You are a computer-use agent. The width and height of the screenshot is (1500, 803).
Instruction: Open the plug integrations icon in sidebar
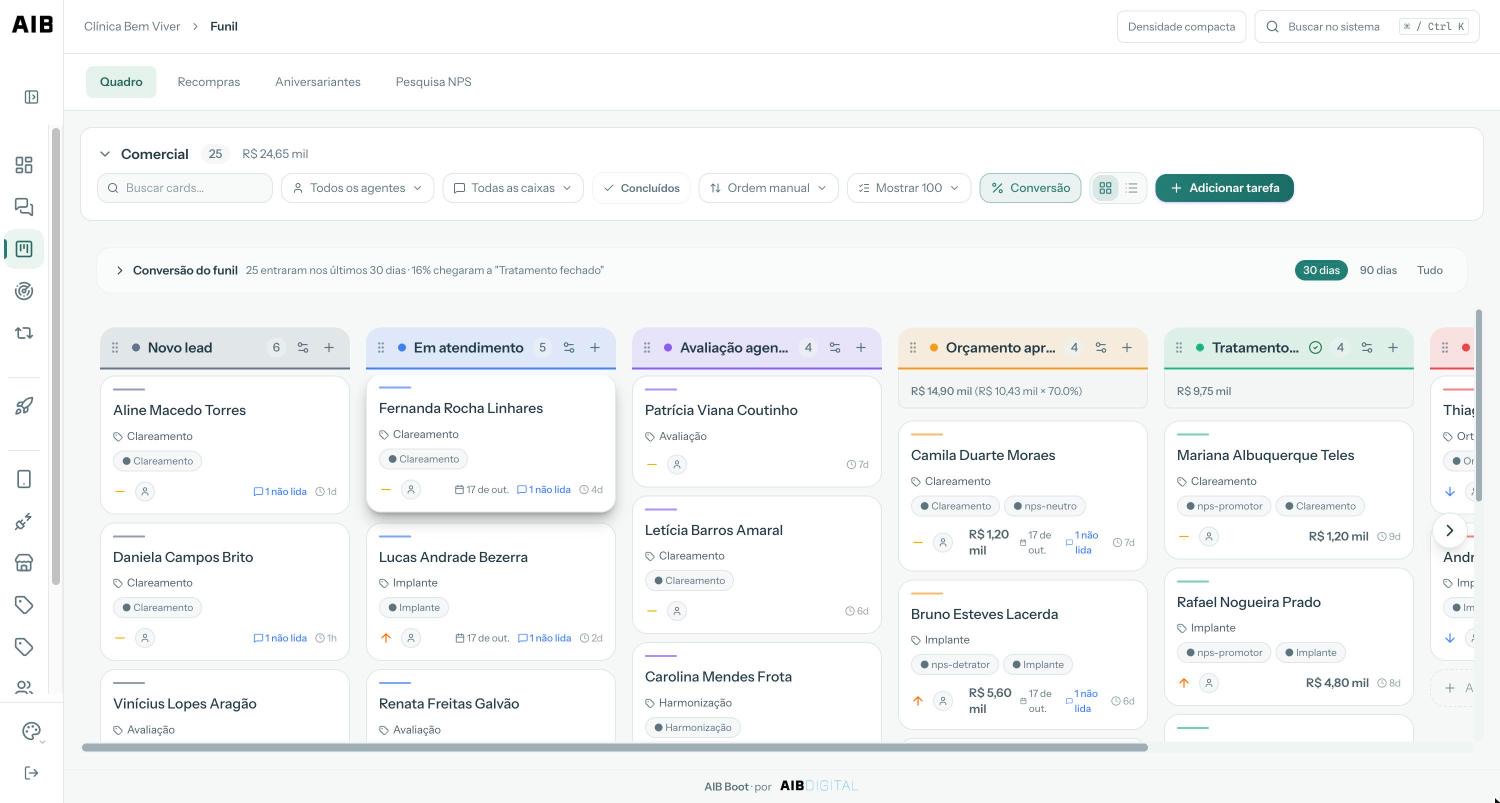[x=24, y=521]
